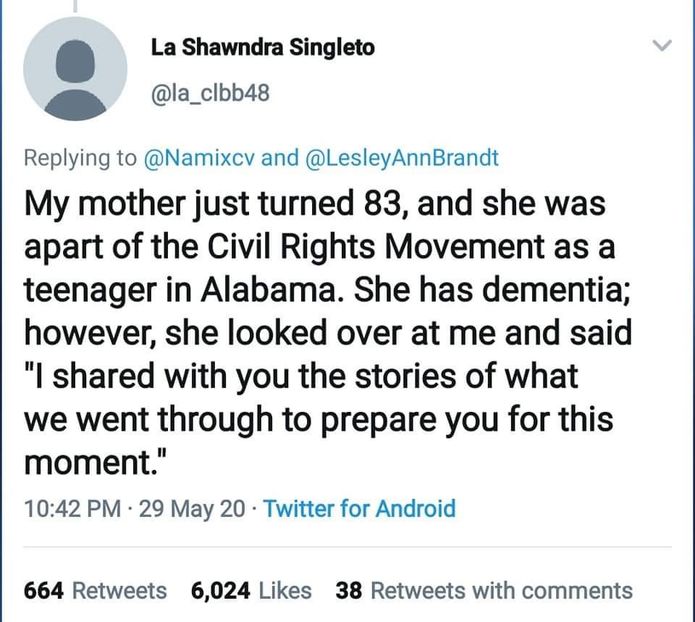Click the gray profile avatar picture

click(75, 69)
